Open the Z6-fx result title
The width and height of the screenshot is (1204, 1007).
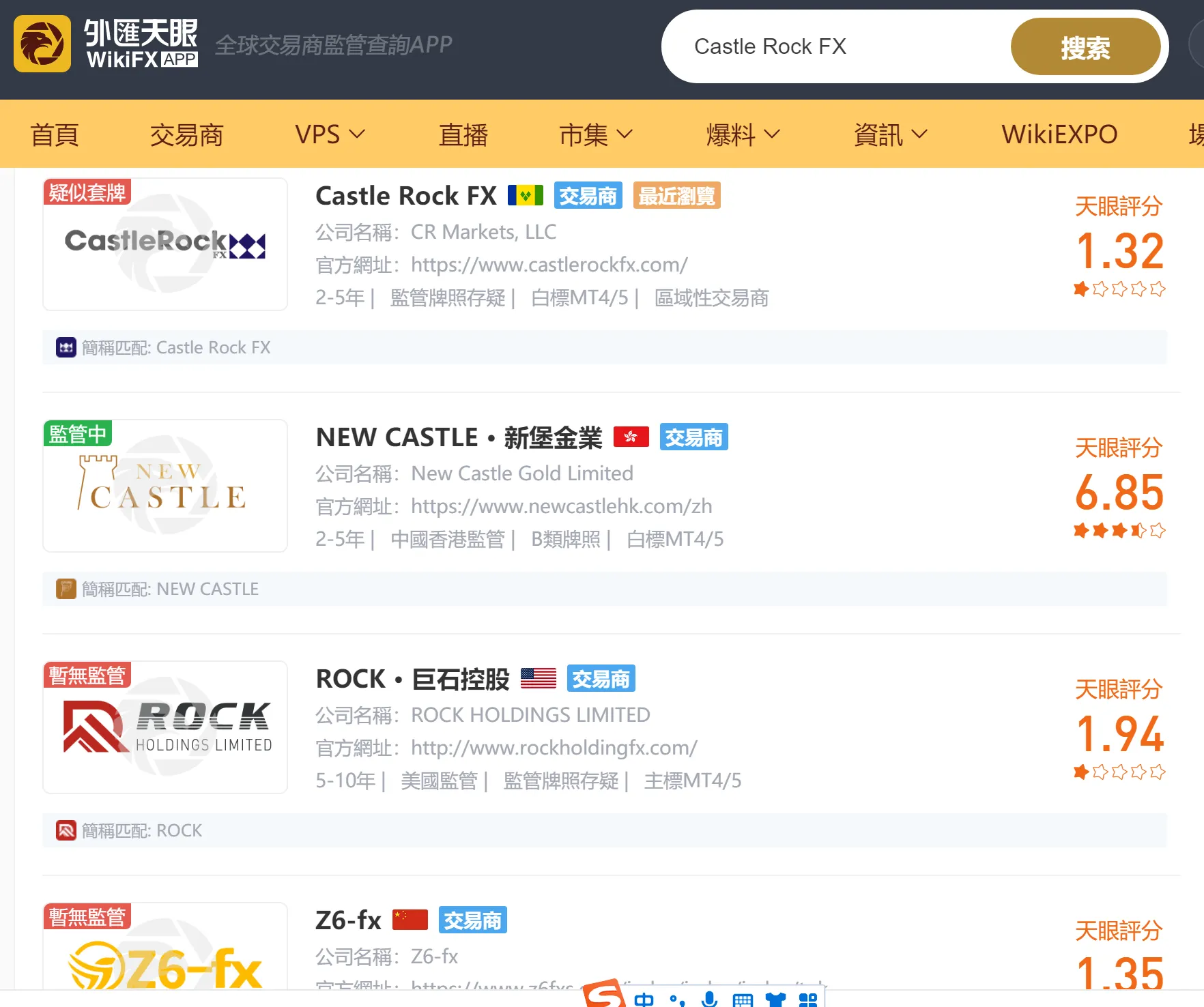348,920
